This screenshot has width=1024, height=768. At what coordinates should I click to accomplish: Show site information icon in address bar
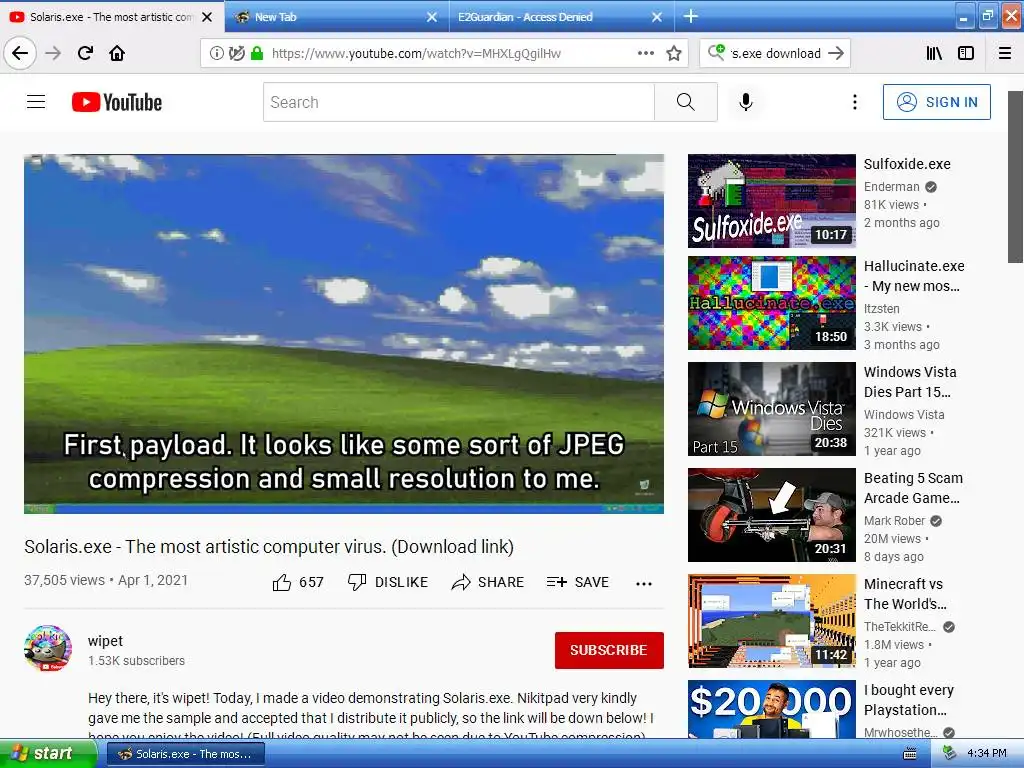(216, 54)
